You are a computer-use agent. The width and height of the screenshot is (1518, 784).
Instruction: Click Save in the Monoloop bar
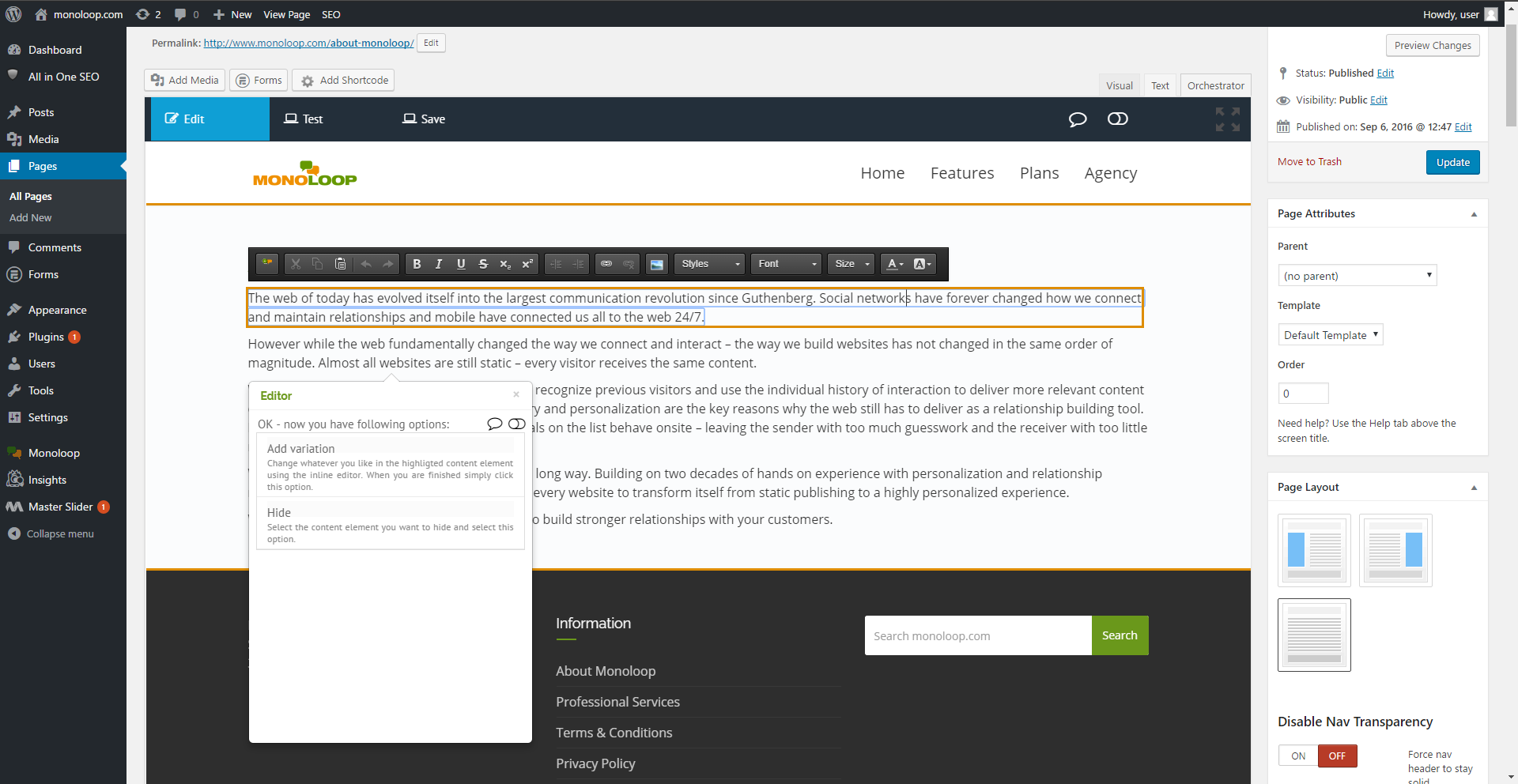click(x=424, y=119)
